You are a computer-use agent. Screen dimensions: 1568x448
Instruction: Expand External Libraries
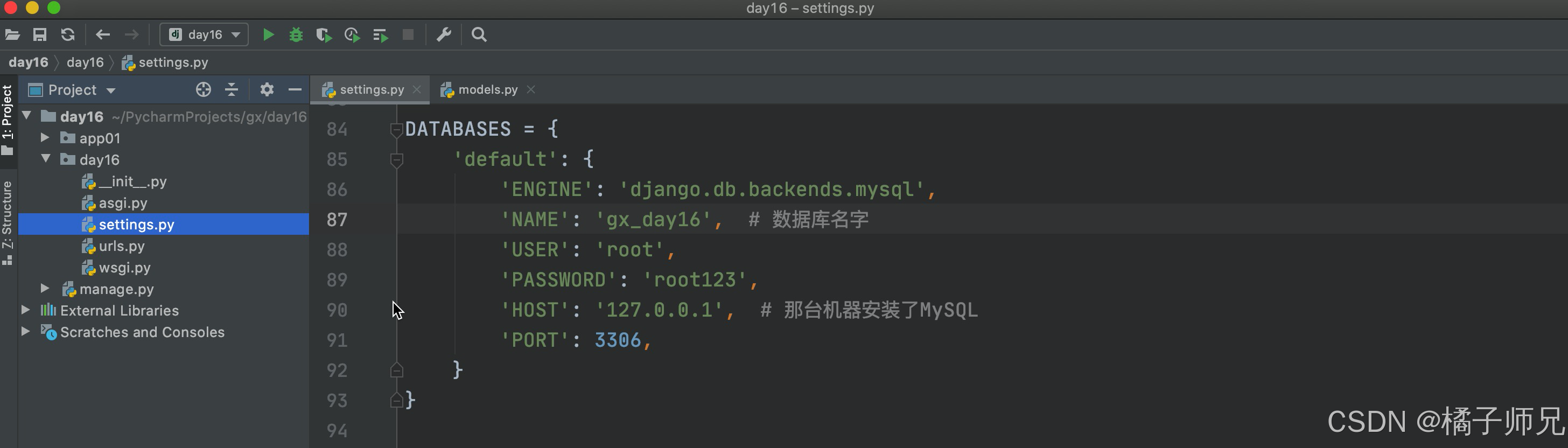[25, 310]
